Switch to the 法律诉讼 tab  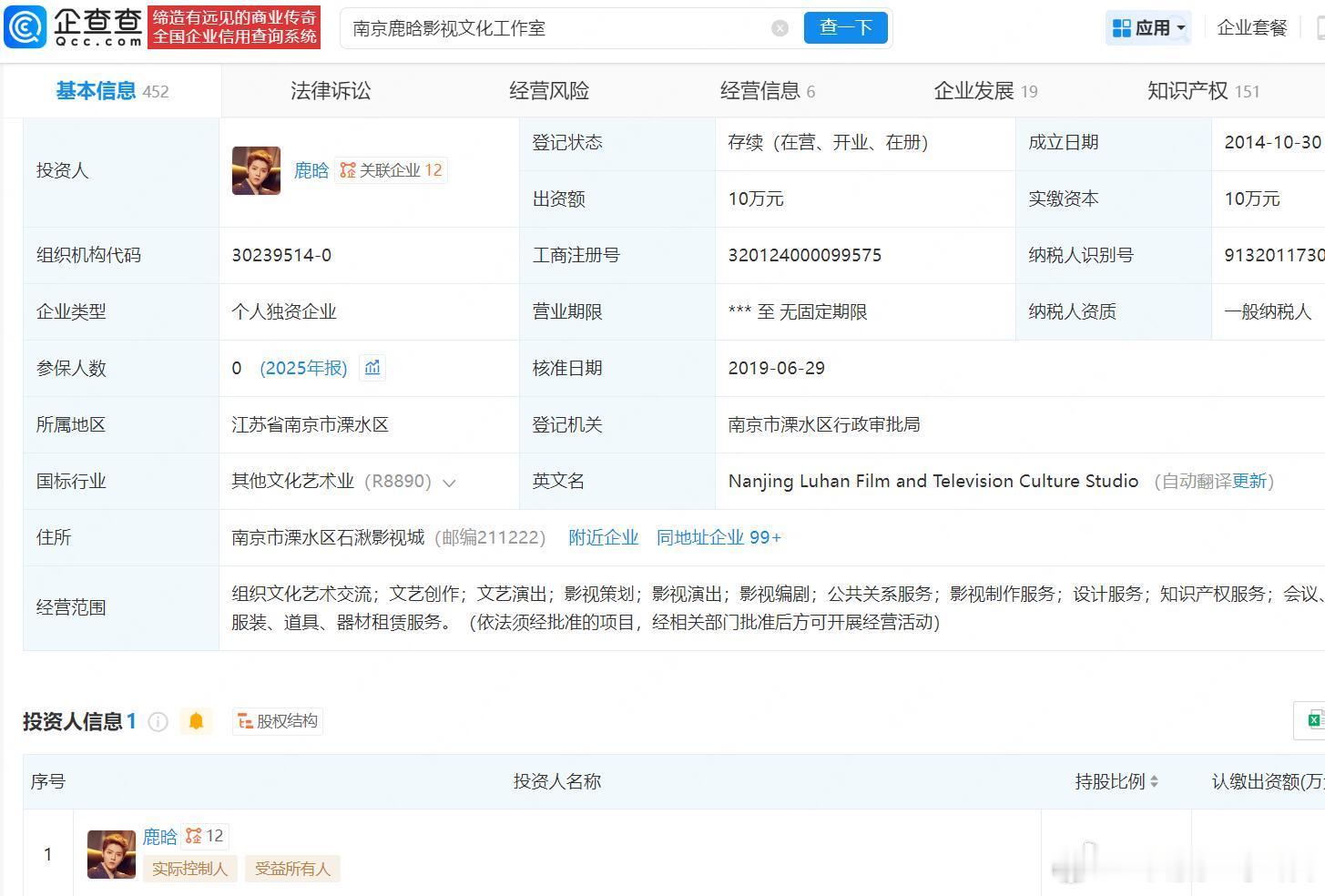click(331, 91)
